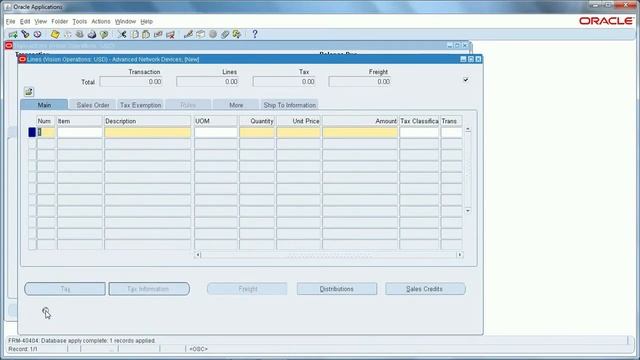This screenshot has height=360, width=640.
Task: Click the Switch Responsibilities toolbar icon
Action: pos(80,35)
